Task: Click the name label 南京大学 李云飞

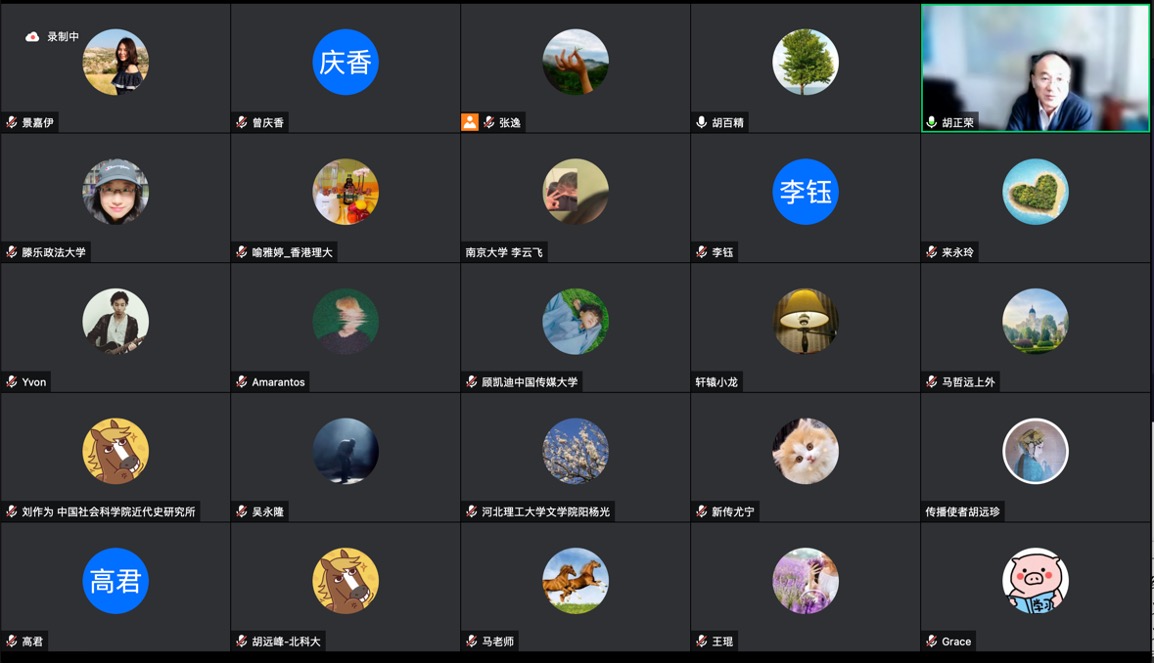Action: [x=504, y=252]
